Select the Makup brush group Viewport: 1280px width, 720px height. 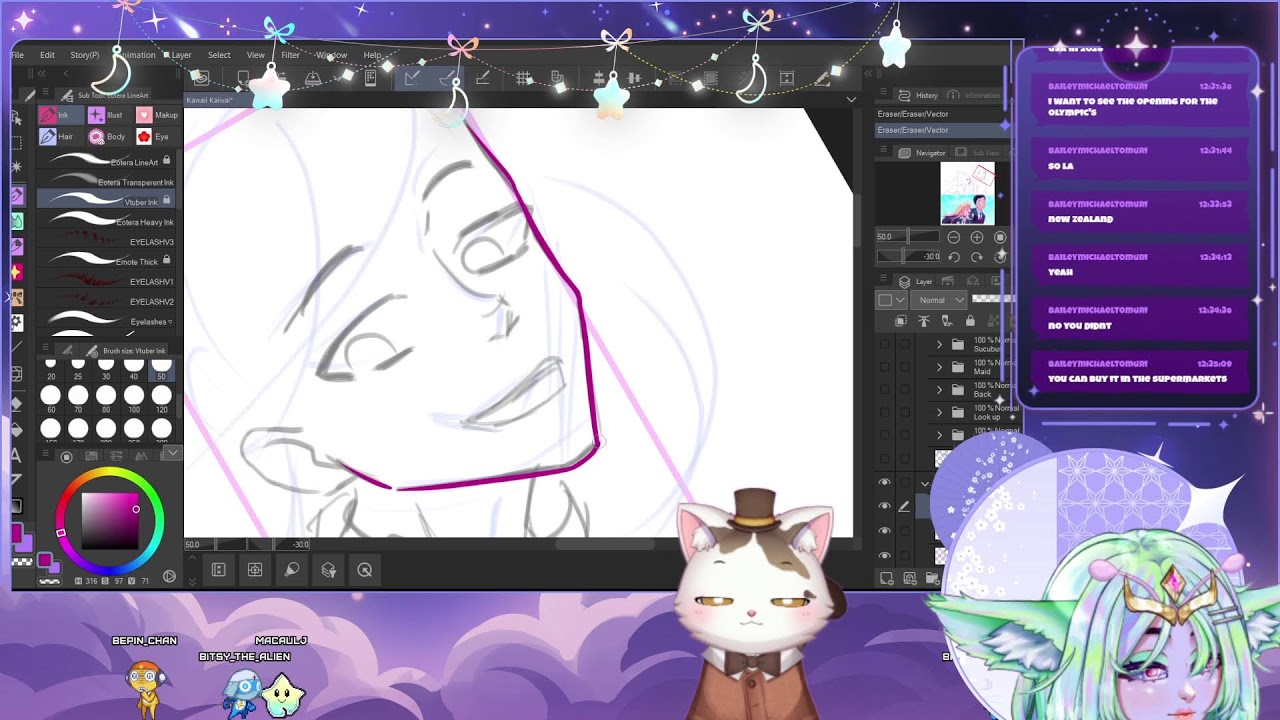[x=158, y=115]
